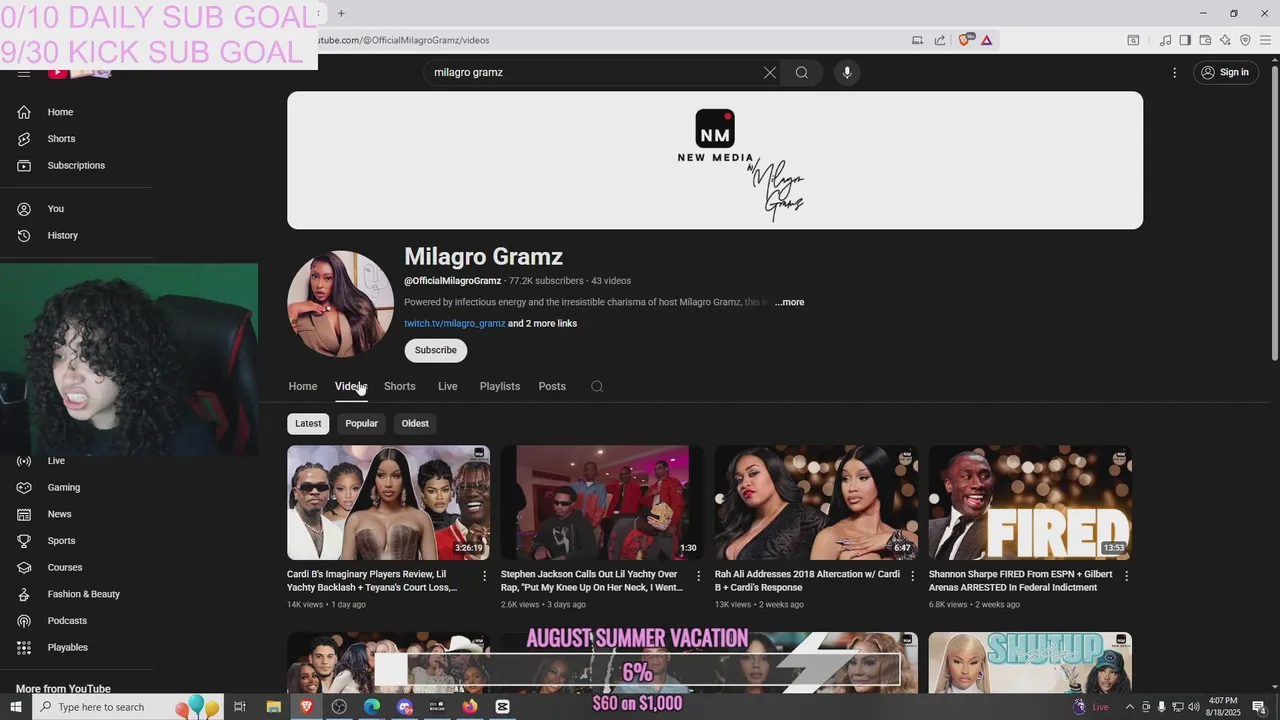Show hidden system tray icons chevron
This screenshot has height=720, width=1280.
tap(1130, 707)
